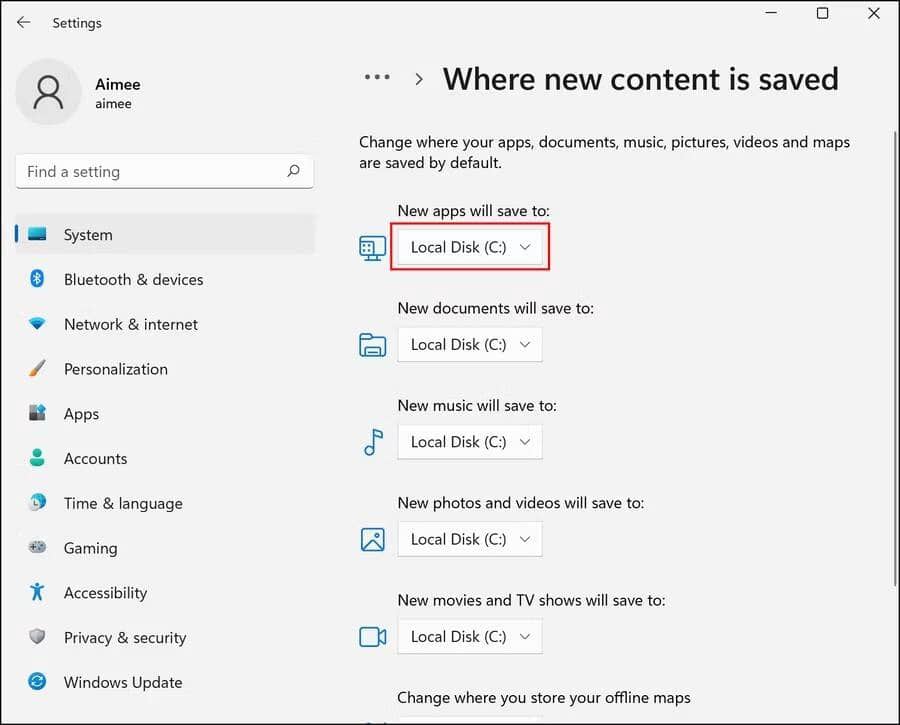
Task: Click the Accounts sidebar icon
Action: pyautogui.click(x=37, y=458)
